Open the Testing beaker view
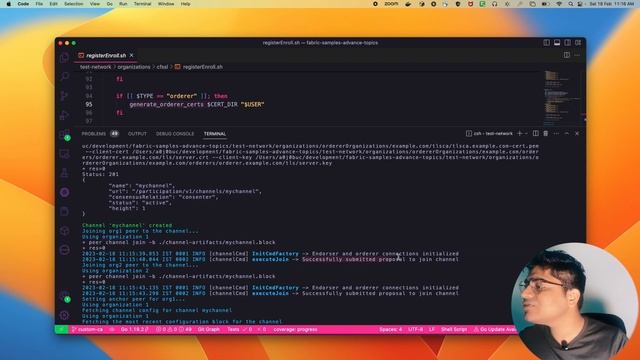This screenshot has height=360, width=640. 64,173
